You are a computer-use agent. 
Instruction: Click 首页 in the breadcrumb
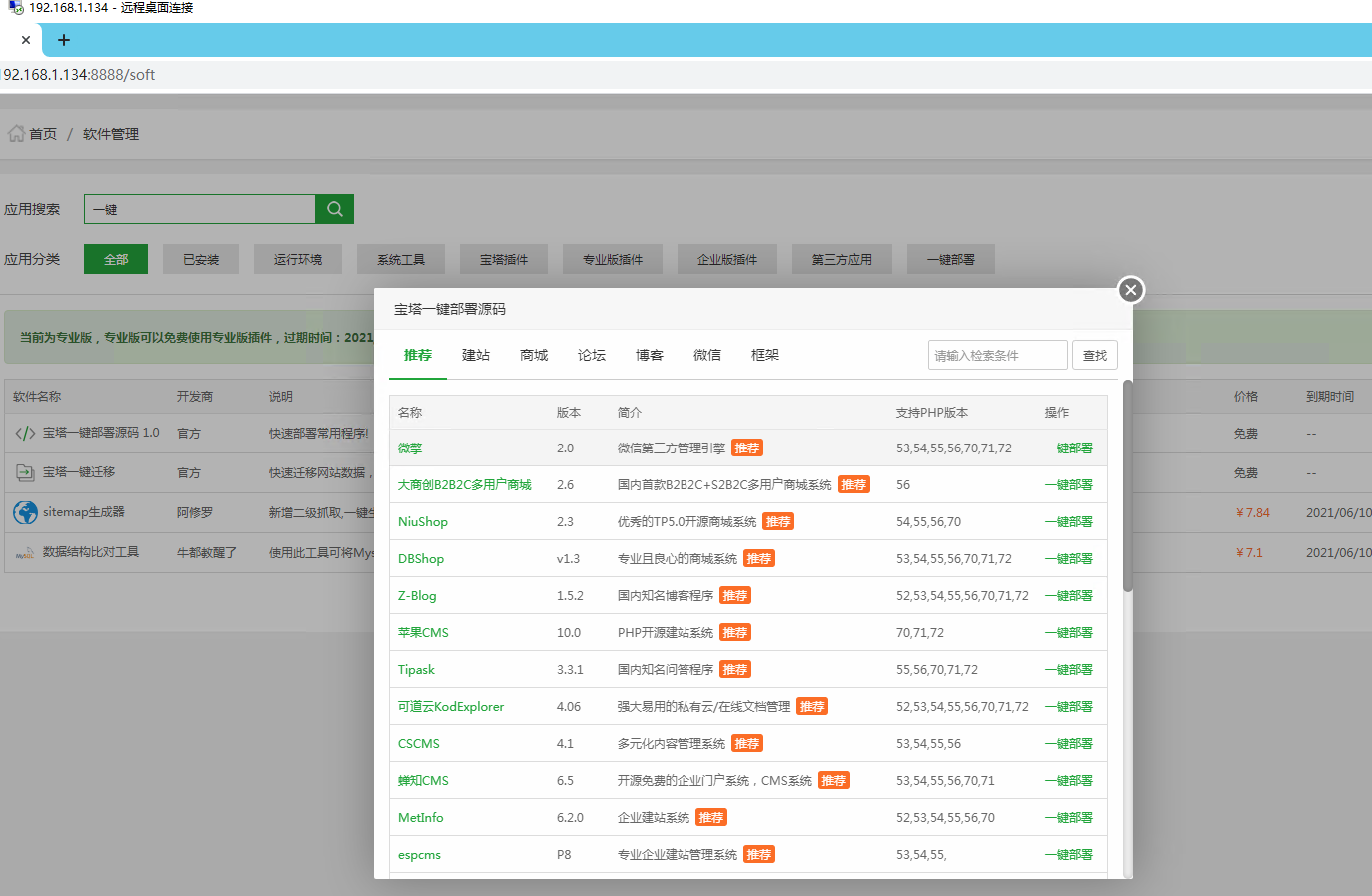[x=43, y=134]
